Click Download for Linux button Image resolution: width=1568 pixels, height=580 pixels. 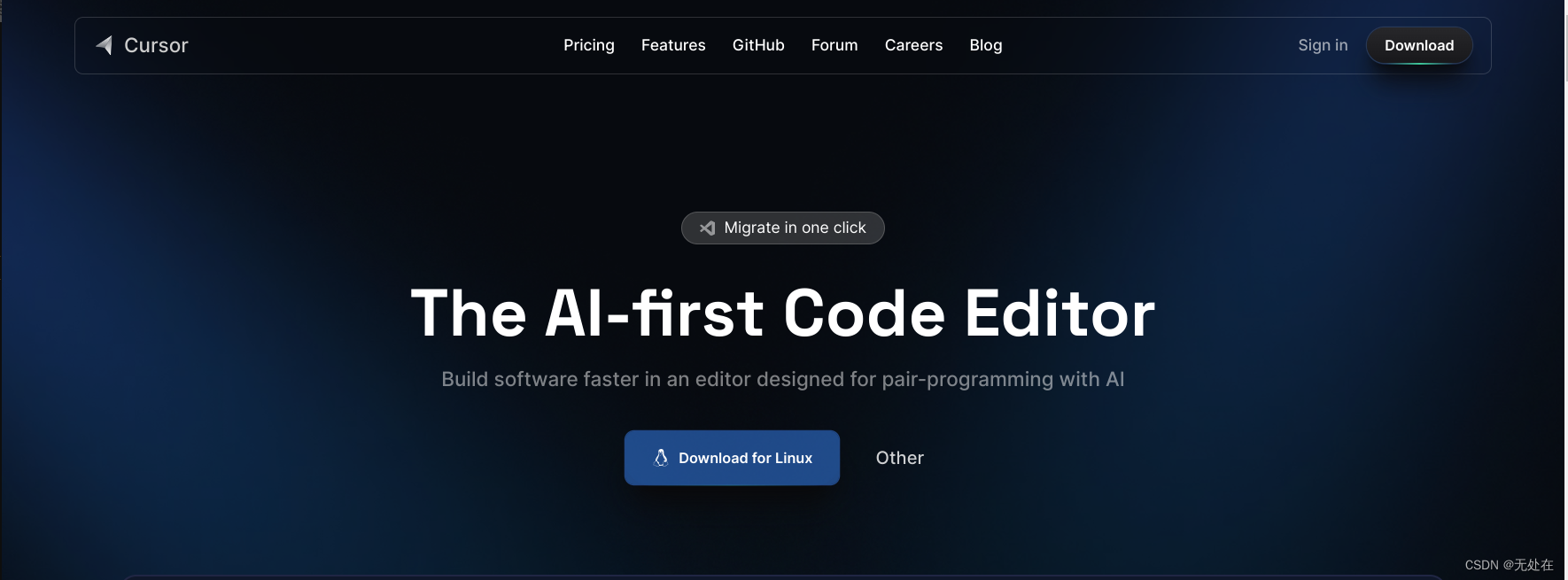732,458
